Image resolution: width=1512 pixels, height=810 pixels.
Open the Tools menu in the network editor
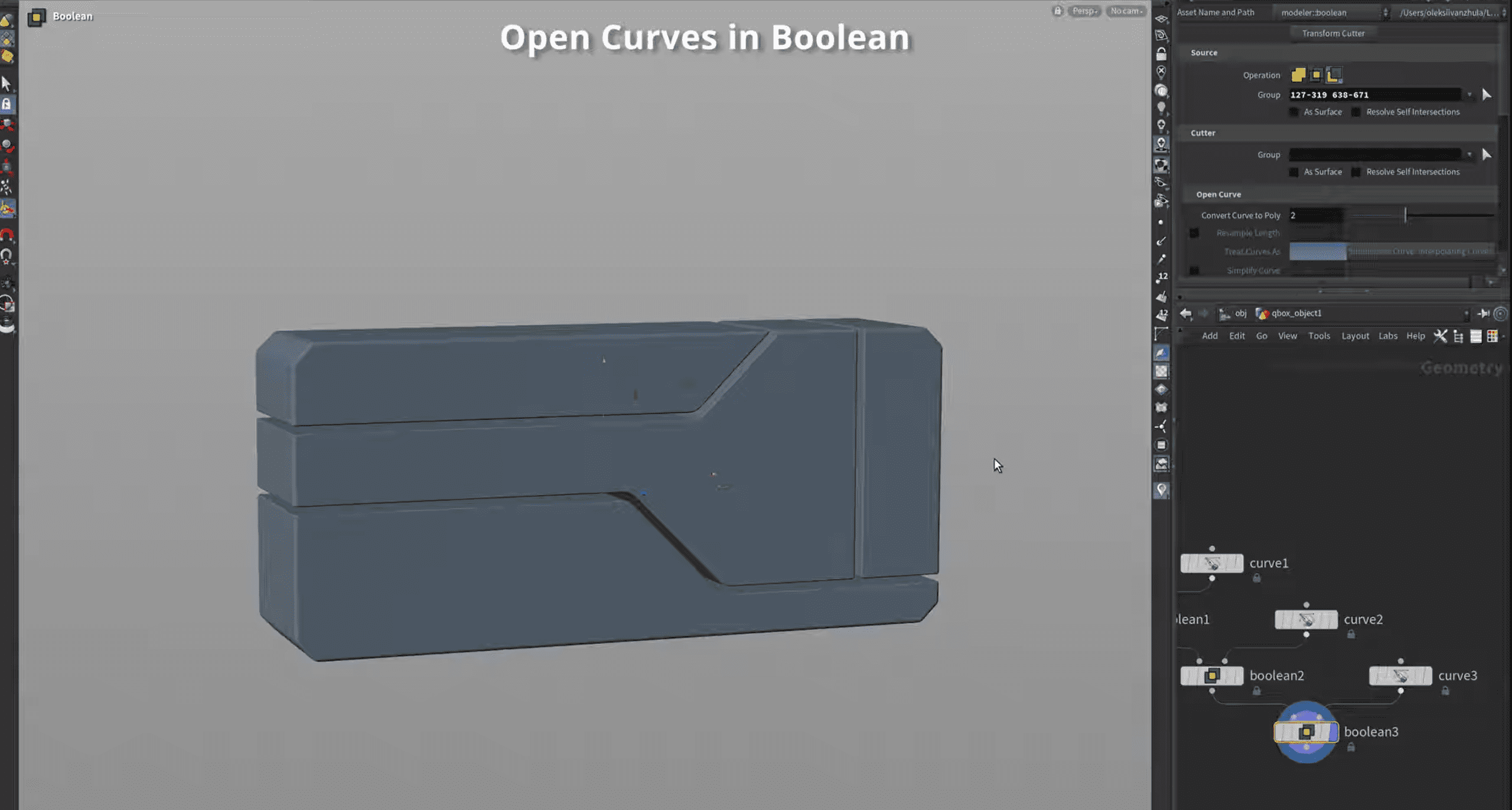tap(1319, 336)
